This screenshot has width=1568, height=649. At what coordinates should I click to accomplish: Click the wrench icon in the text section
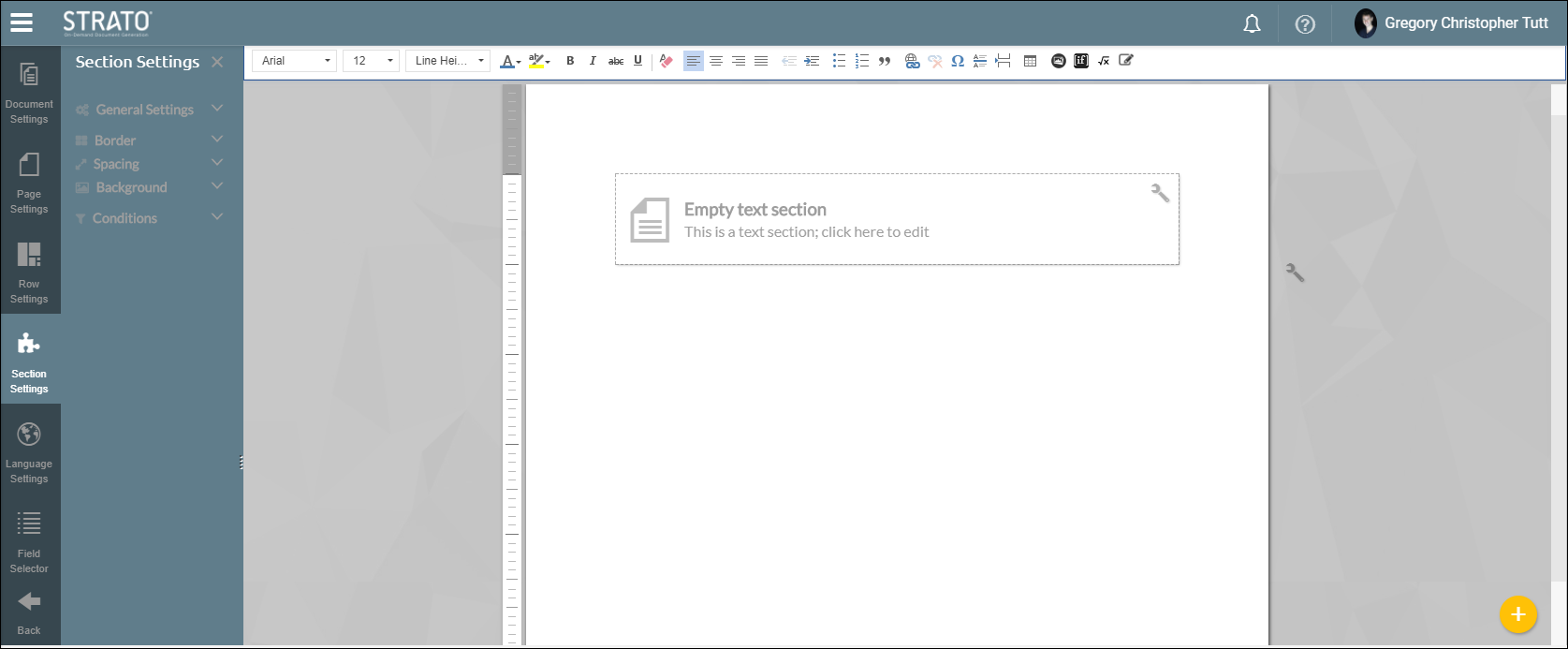(1160, 193)
